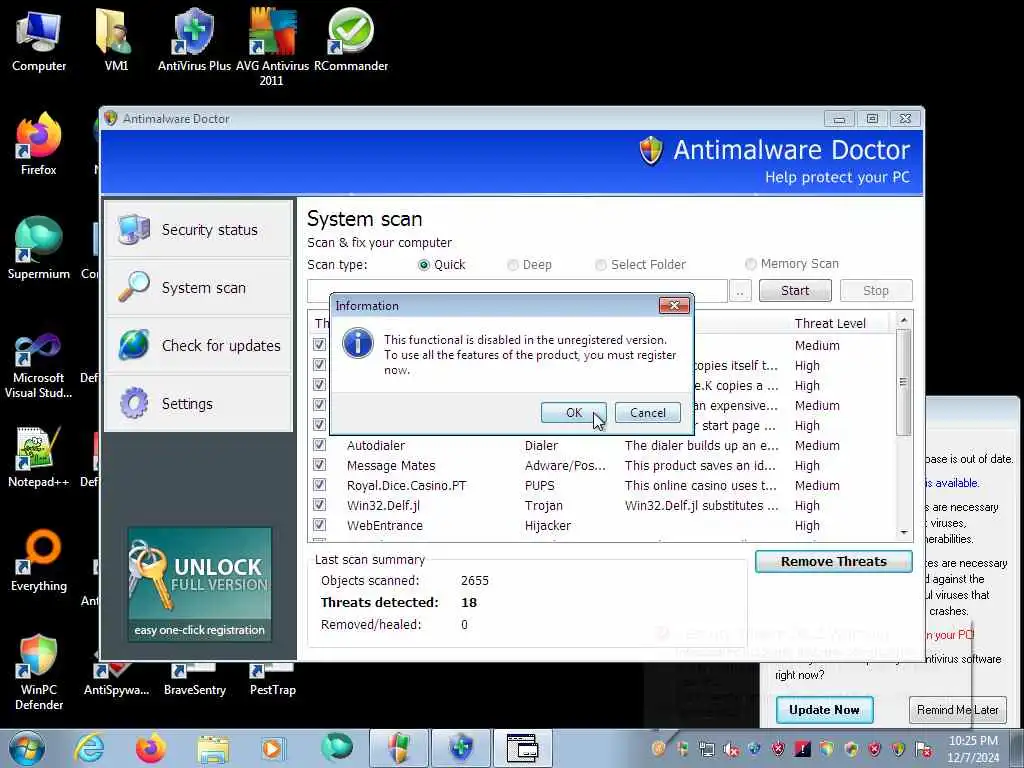Select the Quick scan type
Viewport: 1024px width, 768px height.
pyautogui.click(x=442, y=264)
